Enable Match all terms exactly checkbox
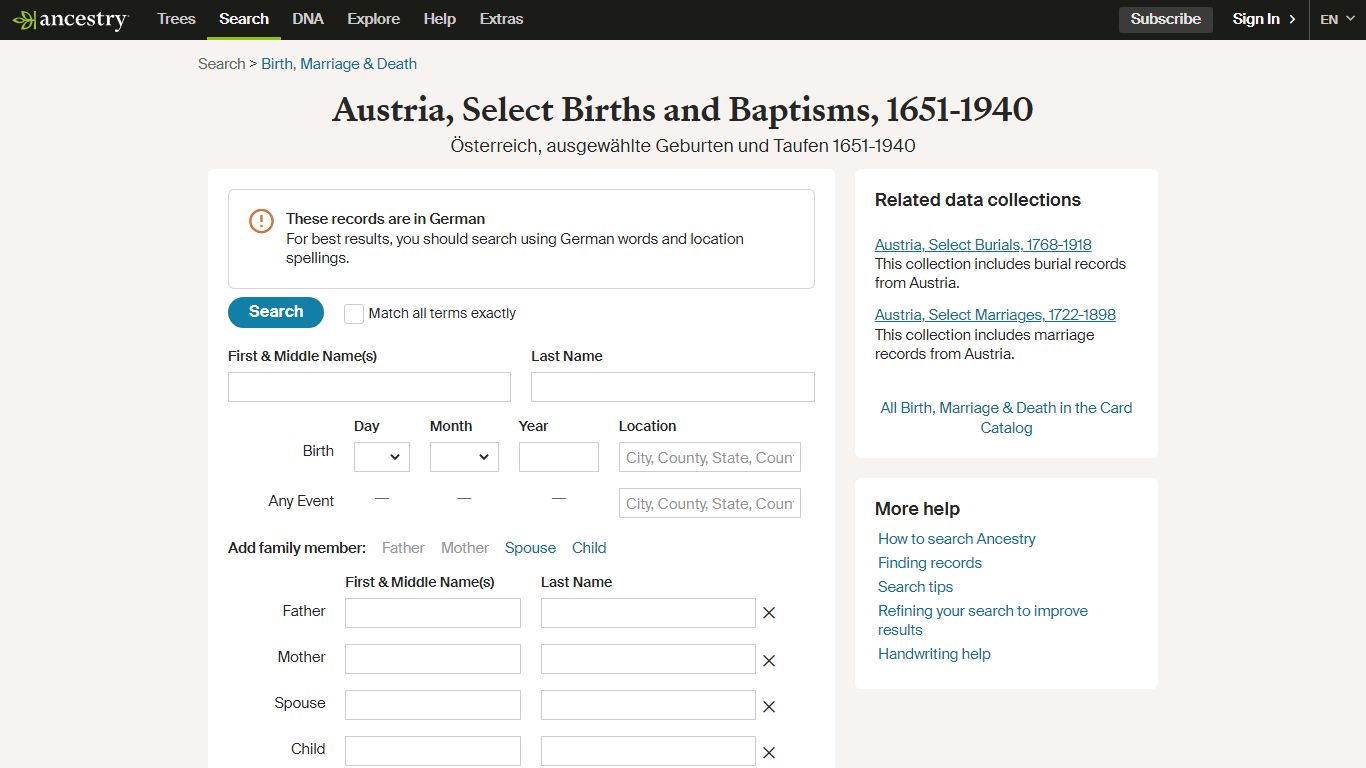The width and height of the screenshot is (1366, 768). 354,314
